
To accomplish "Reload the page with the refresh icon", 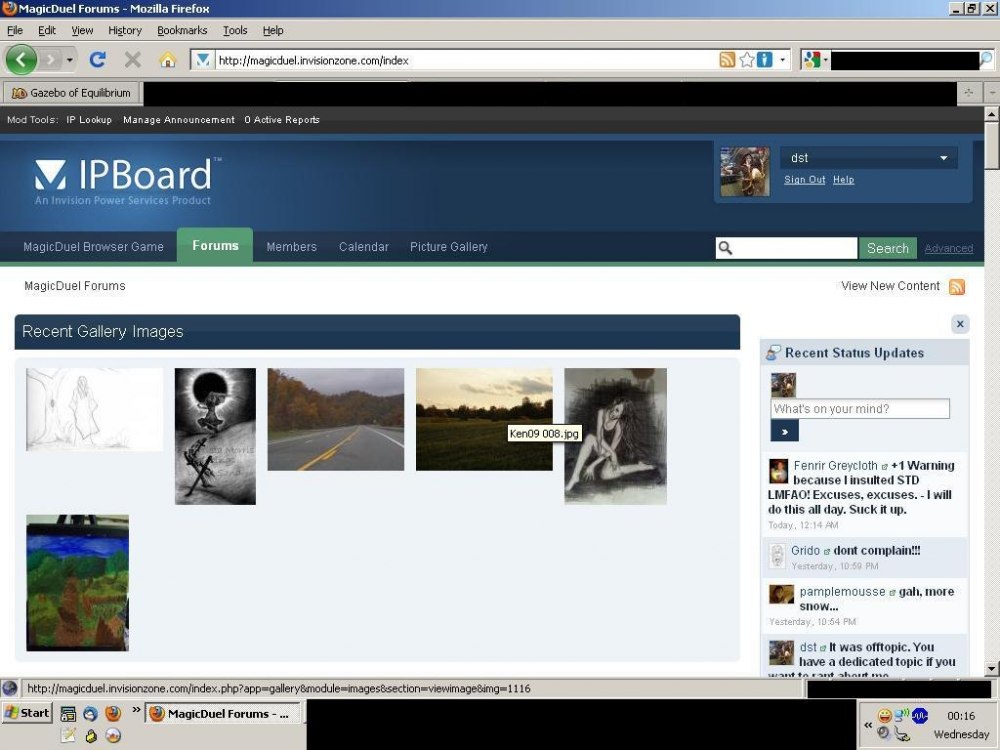I will click(98, 60).
